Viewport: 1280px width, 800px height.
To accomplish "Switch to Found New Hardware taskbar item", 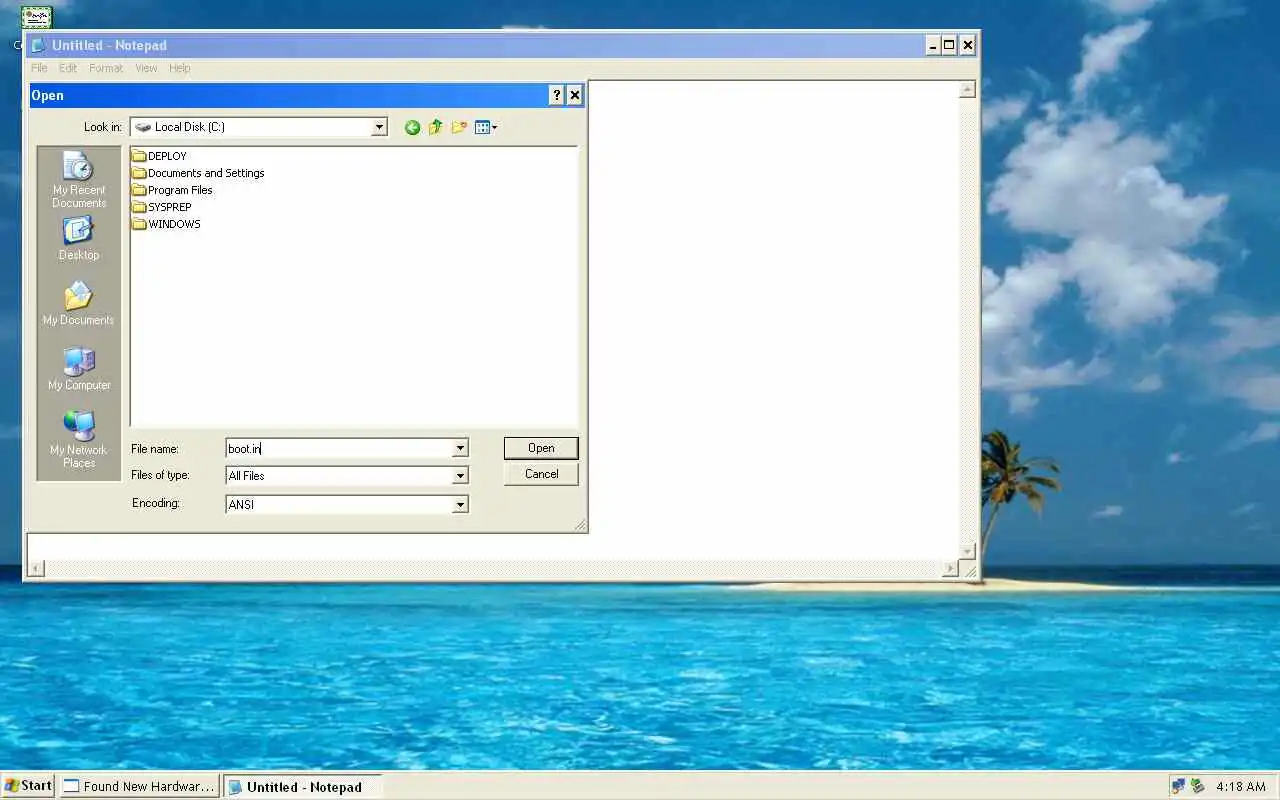I will [x=139, y=787].
